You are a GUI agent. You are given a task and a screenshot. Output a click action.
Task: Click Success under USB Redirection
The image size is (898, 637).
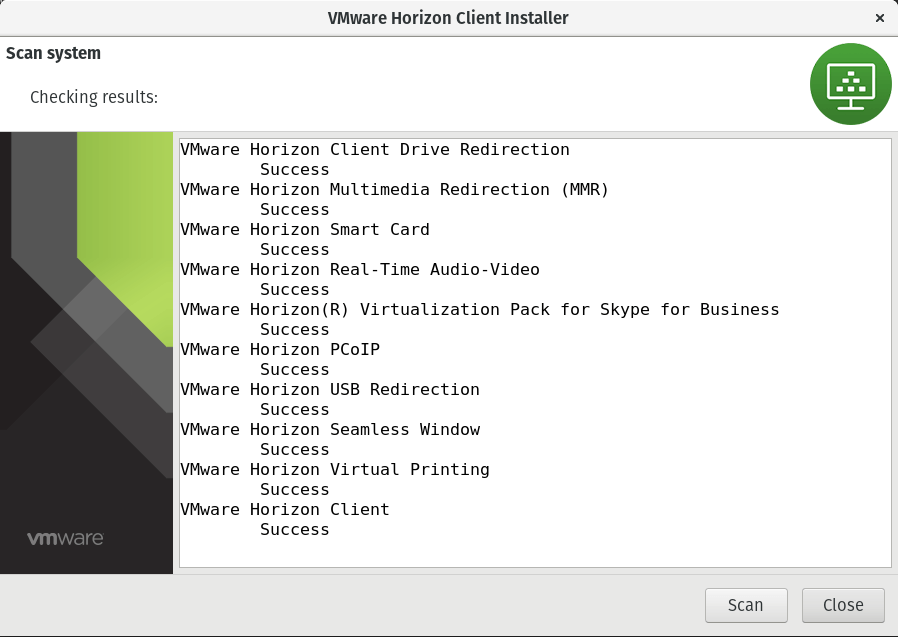click(295, 410)
